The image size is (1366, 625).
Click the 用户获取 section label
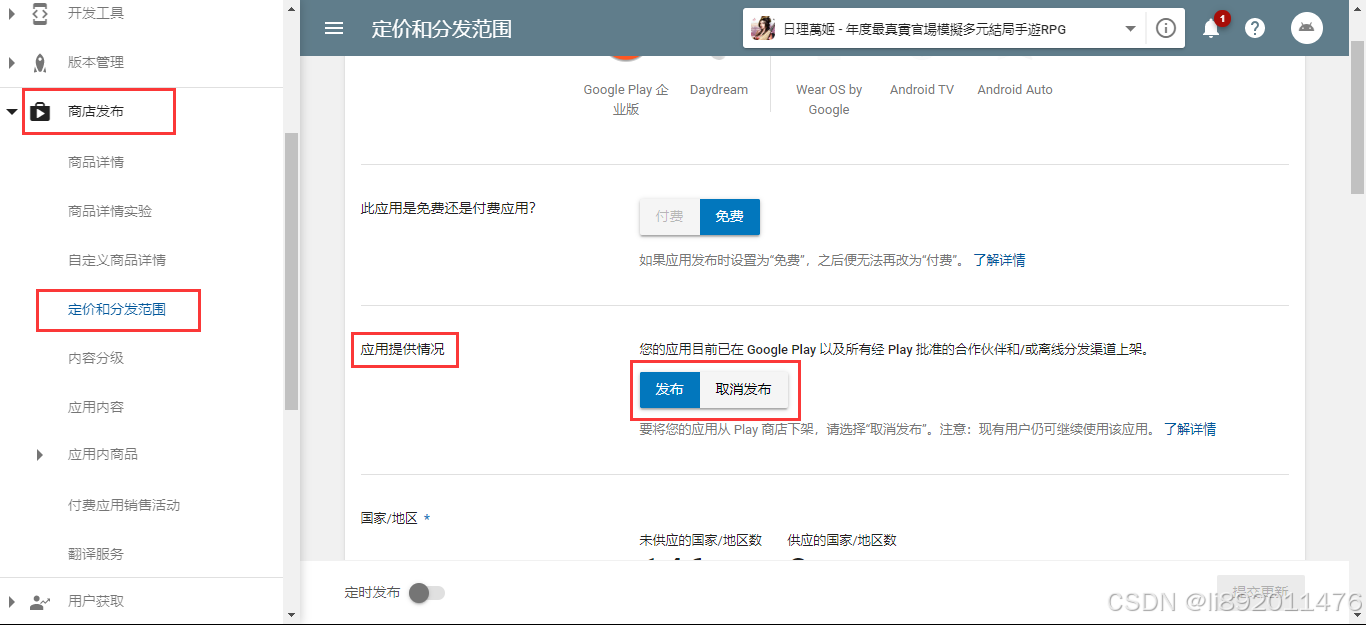tap(96, 601)
